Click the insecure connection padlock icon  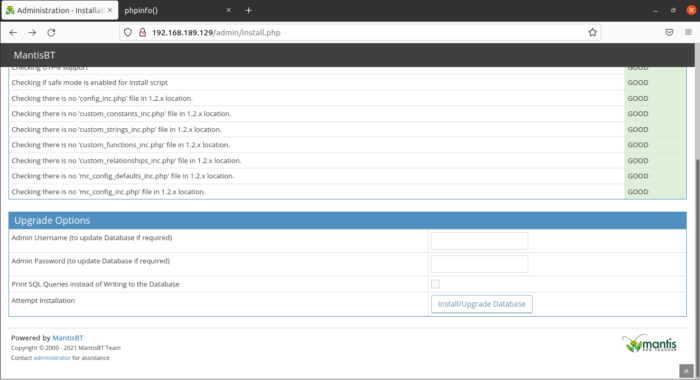coord(142,33)
